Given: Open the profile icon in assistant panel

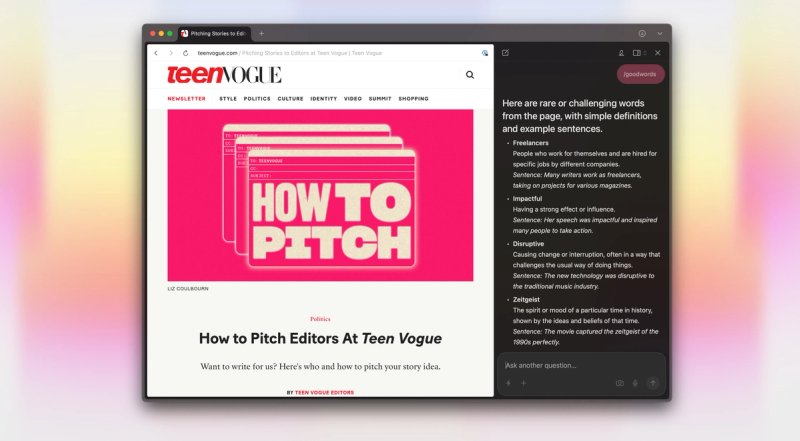Looking at the screenshot, I should 621,53.
